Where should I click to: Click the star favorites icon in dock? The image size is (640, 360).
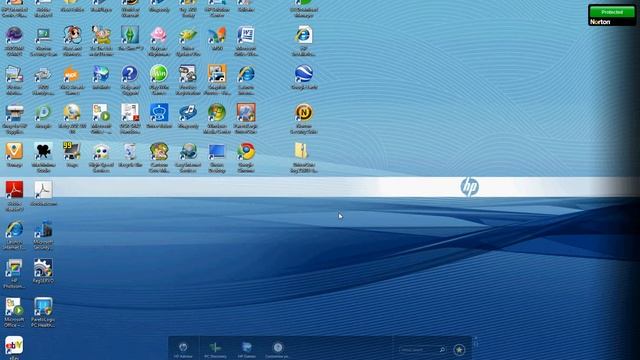(459, 350)
